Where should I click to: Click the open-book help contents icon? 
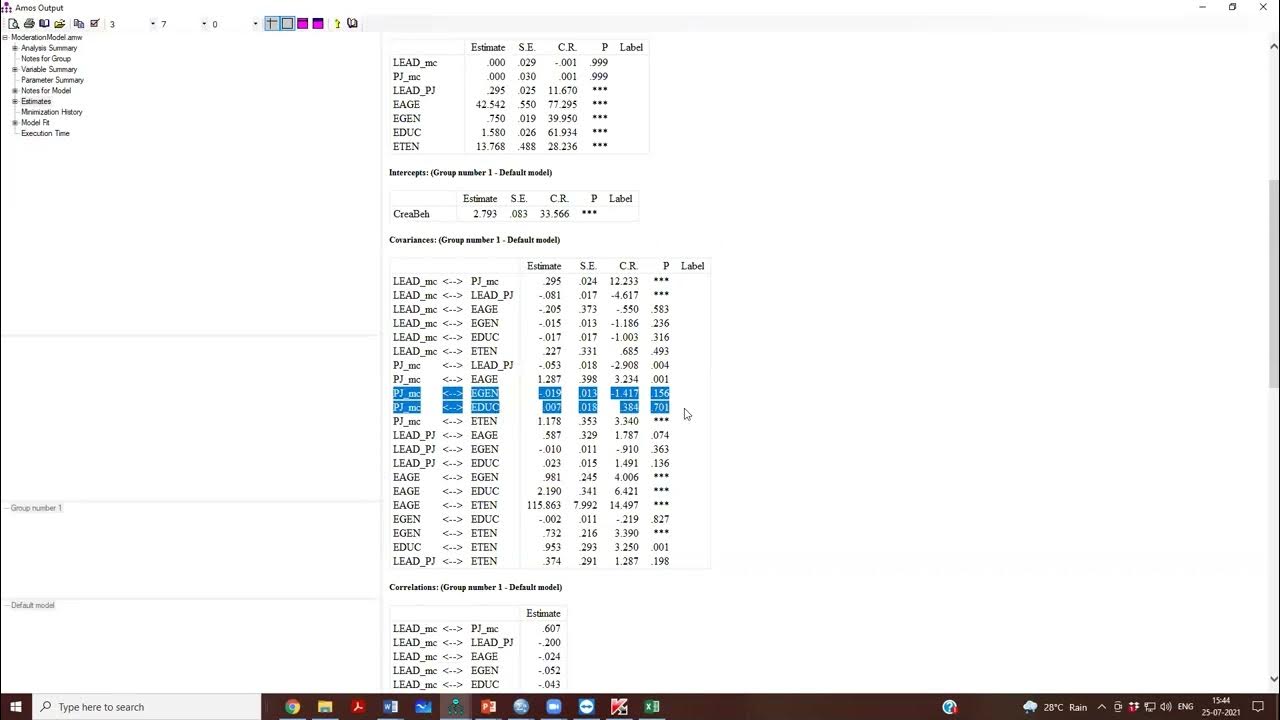click(352, 23)
